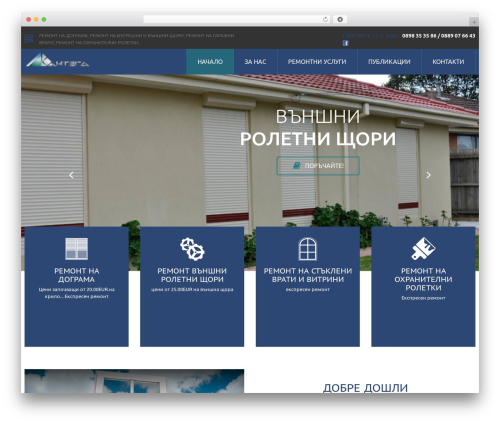
Task: Open РЕМОНТ ВЪНШНИ РОЛЕТНИ ЩОРИ heading
Action: pyautogui.click(x=192, y=275)
